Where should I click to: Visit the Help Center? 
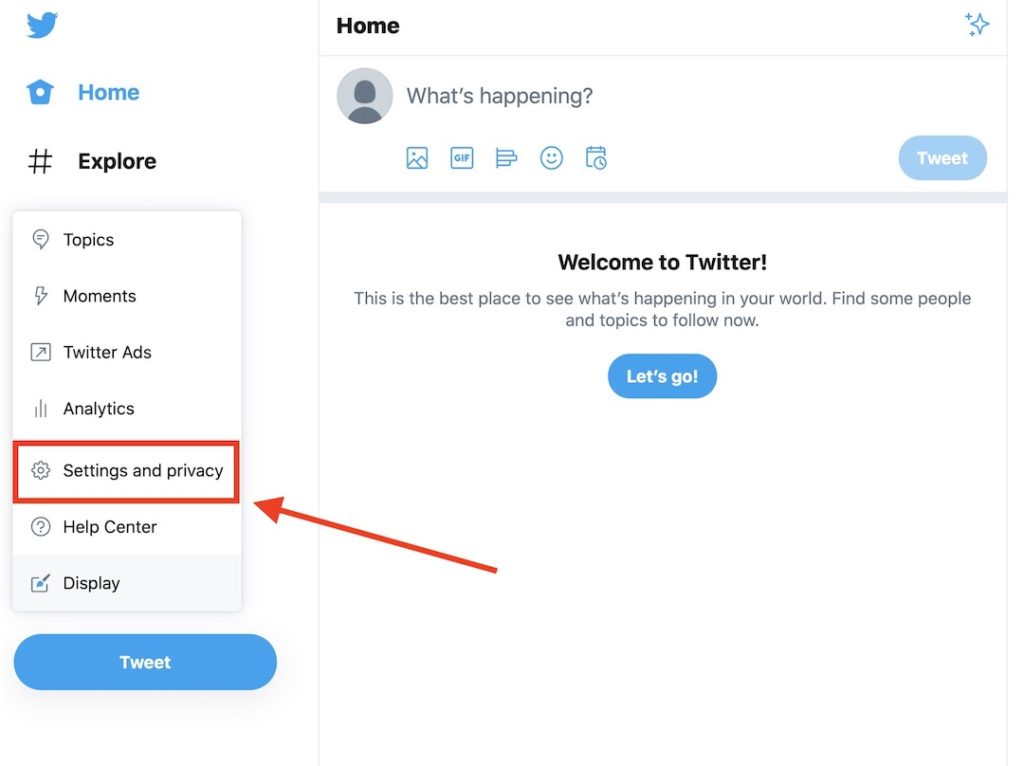110,527
